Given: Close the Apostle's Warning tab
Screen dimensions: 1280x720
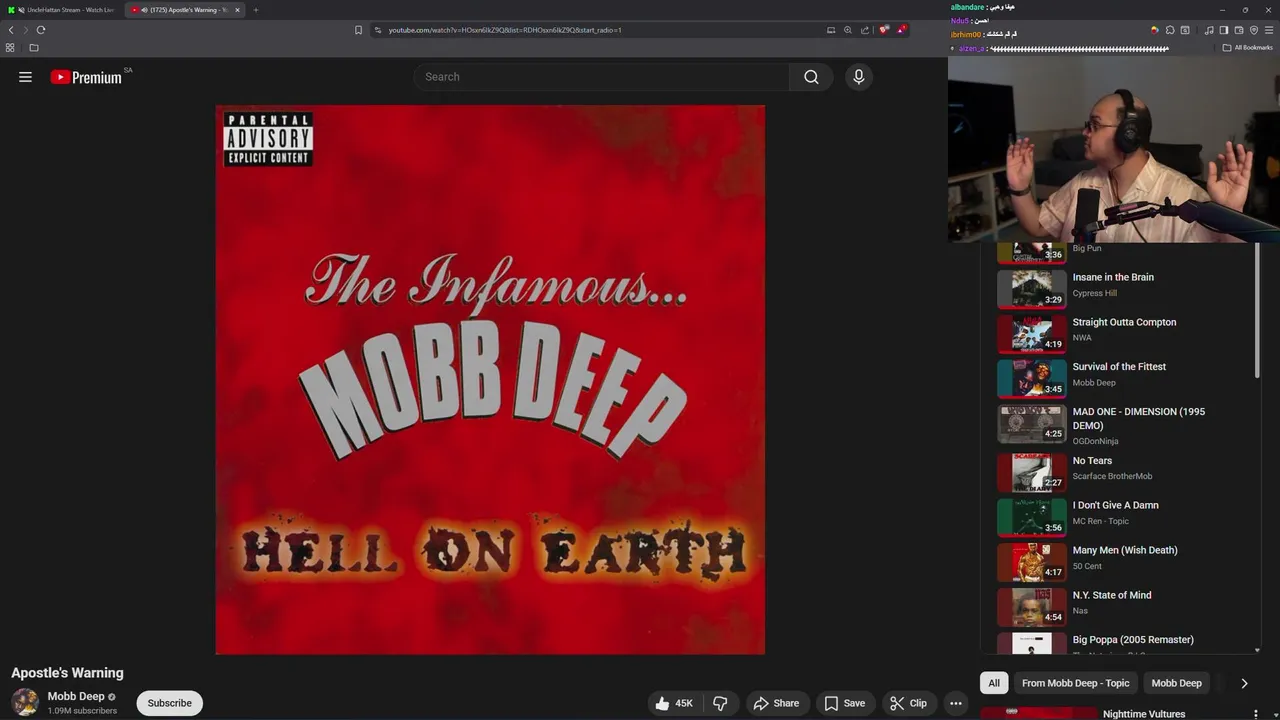Looking at the screenshot, I should 237,10.
